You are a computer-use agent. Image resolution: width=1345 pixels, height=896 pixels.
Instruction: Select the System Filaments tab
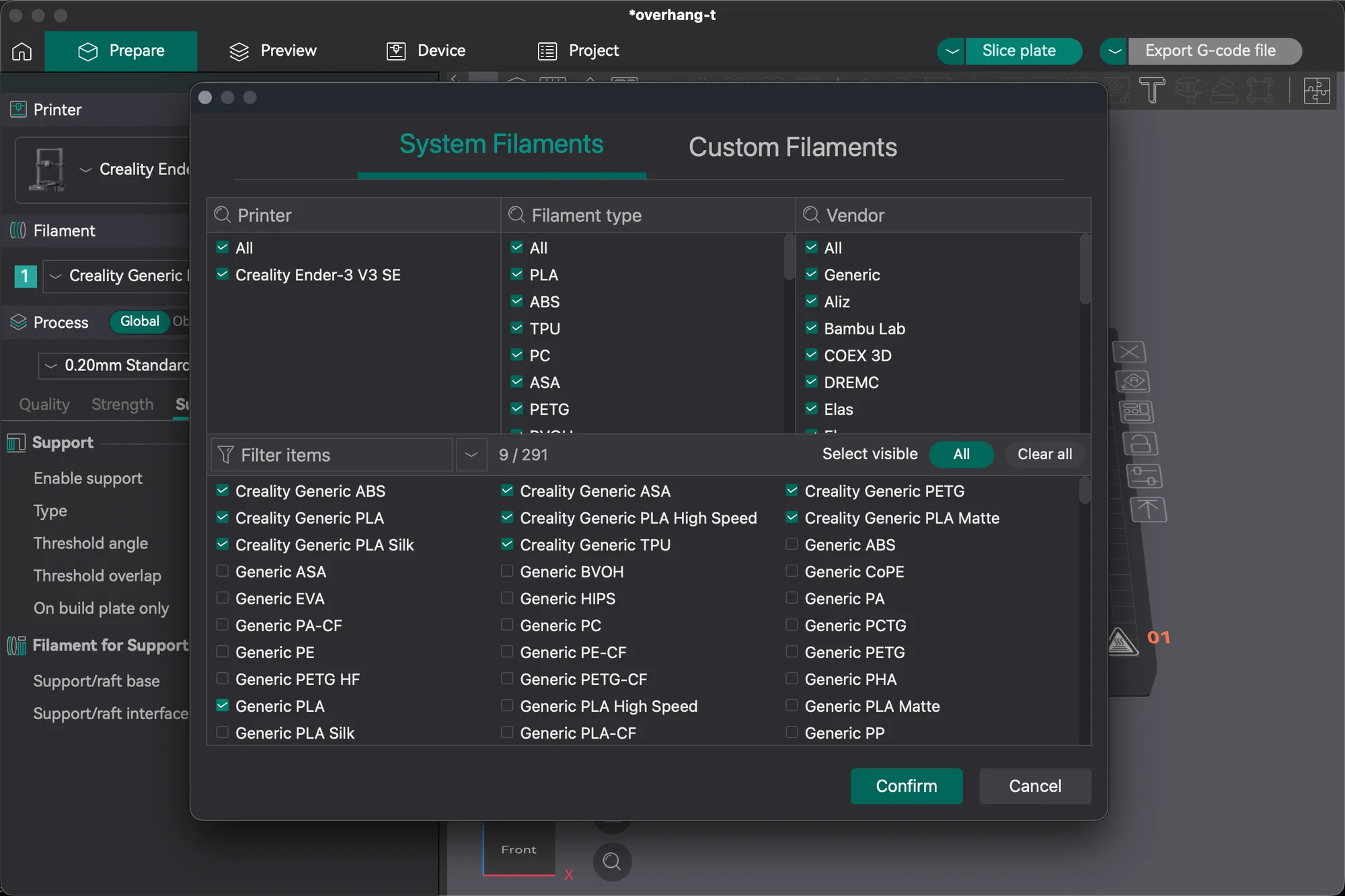(x=501, y=145)
